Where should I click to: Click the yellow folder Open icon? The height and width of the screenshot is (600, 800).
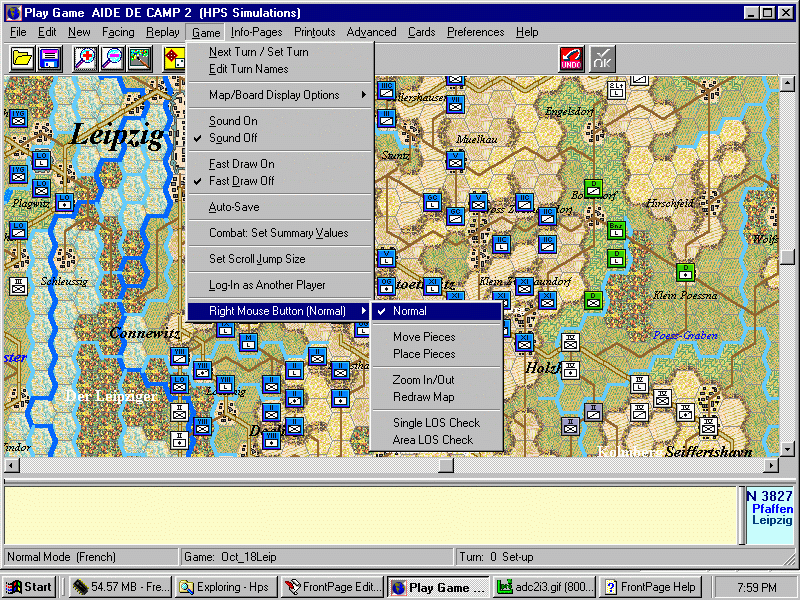(22, 59)
